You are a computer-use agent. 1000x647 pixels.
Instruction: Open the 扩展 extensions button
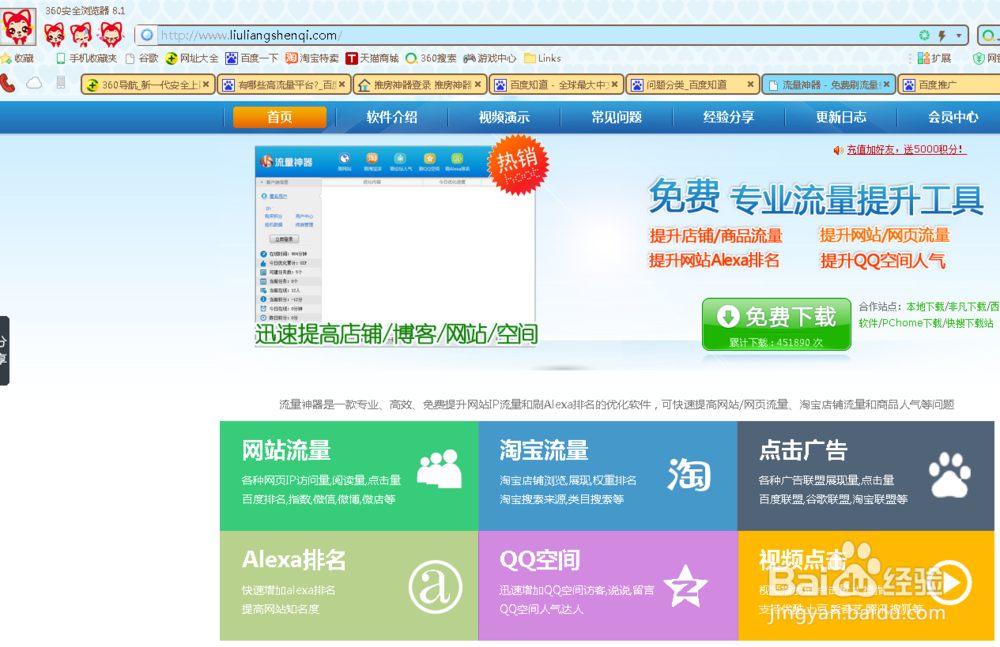point(934,58)
